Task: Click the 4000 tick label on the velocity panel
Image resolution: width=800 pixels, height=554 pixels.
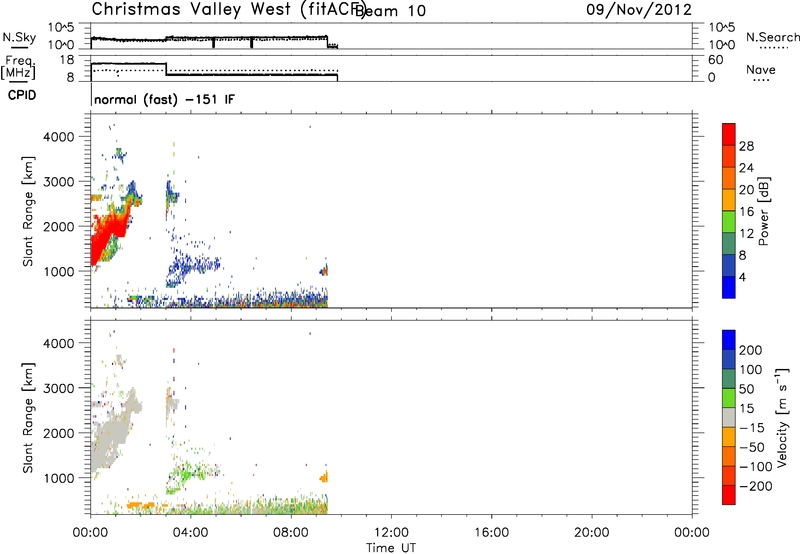Action: [59, 343]
